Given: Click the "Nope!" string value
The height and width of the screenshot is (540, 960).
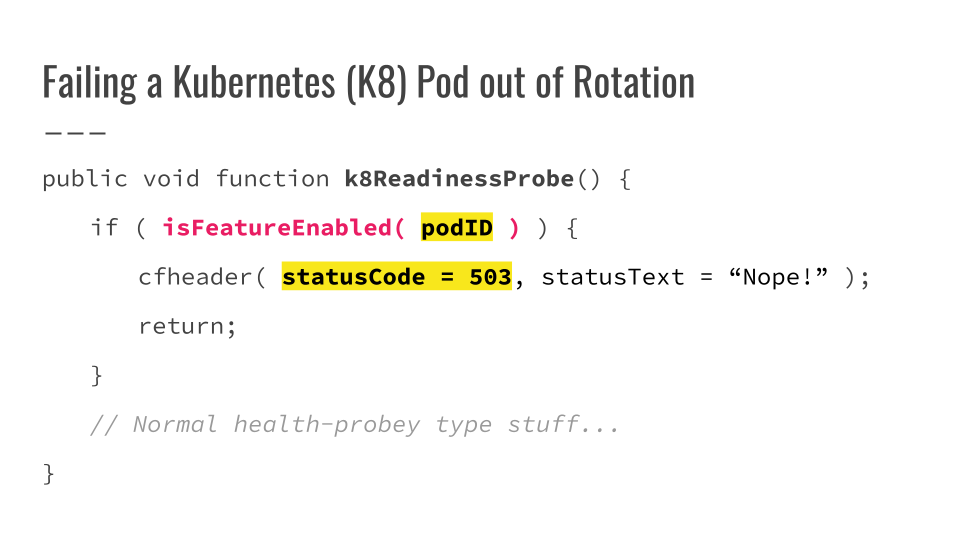Looking at the screenshot, I should [x=783, y=277].
